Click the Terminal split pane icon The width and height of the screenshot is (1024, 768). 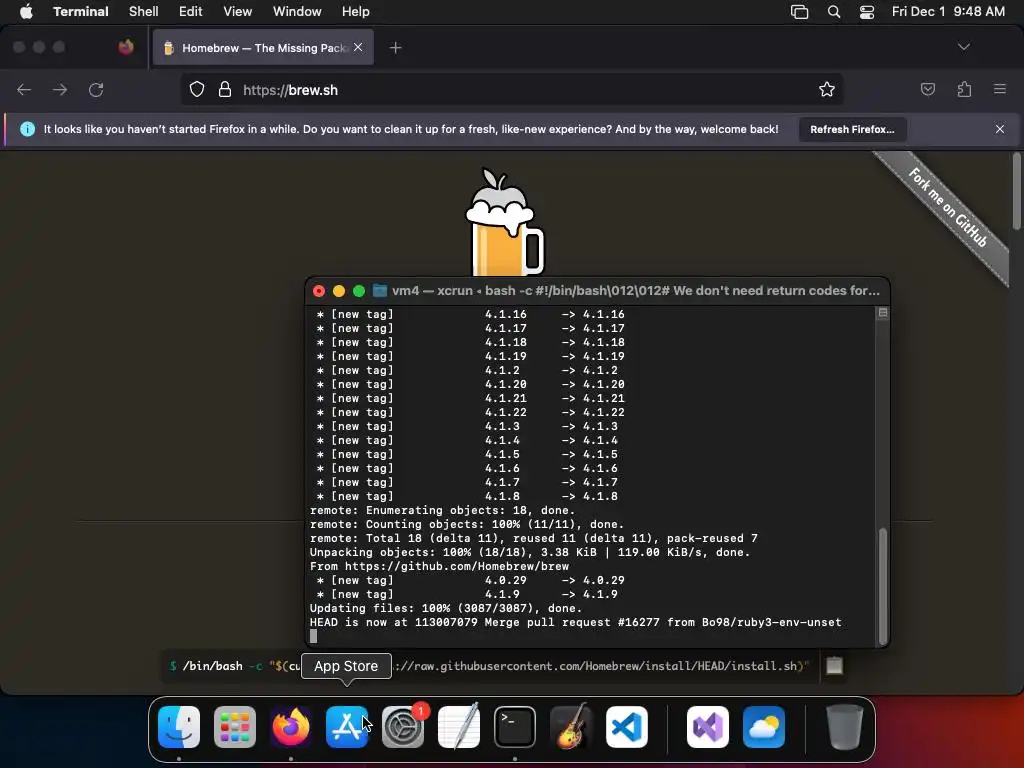[883, 313]
